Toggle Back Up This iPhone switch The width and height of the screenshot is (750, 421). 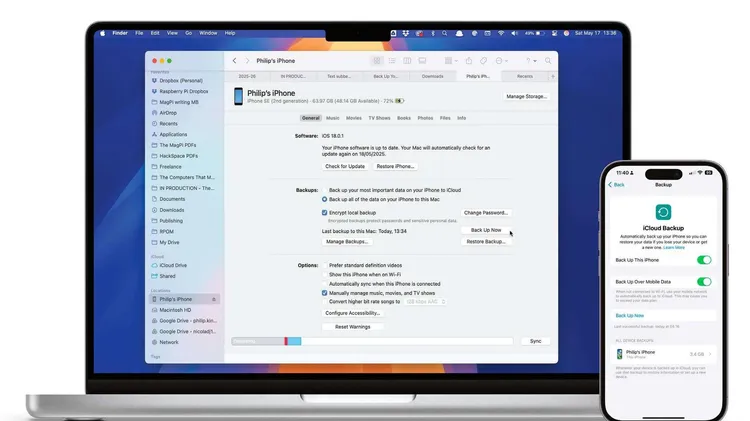704,260
